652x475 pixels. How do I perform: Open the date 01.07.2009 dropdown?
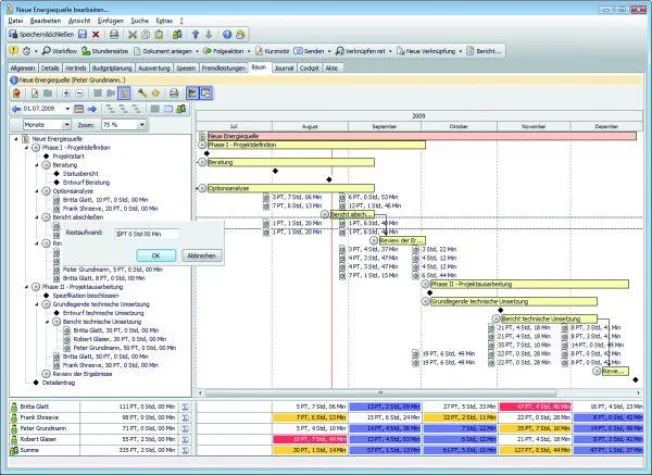coord(70,108)
